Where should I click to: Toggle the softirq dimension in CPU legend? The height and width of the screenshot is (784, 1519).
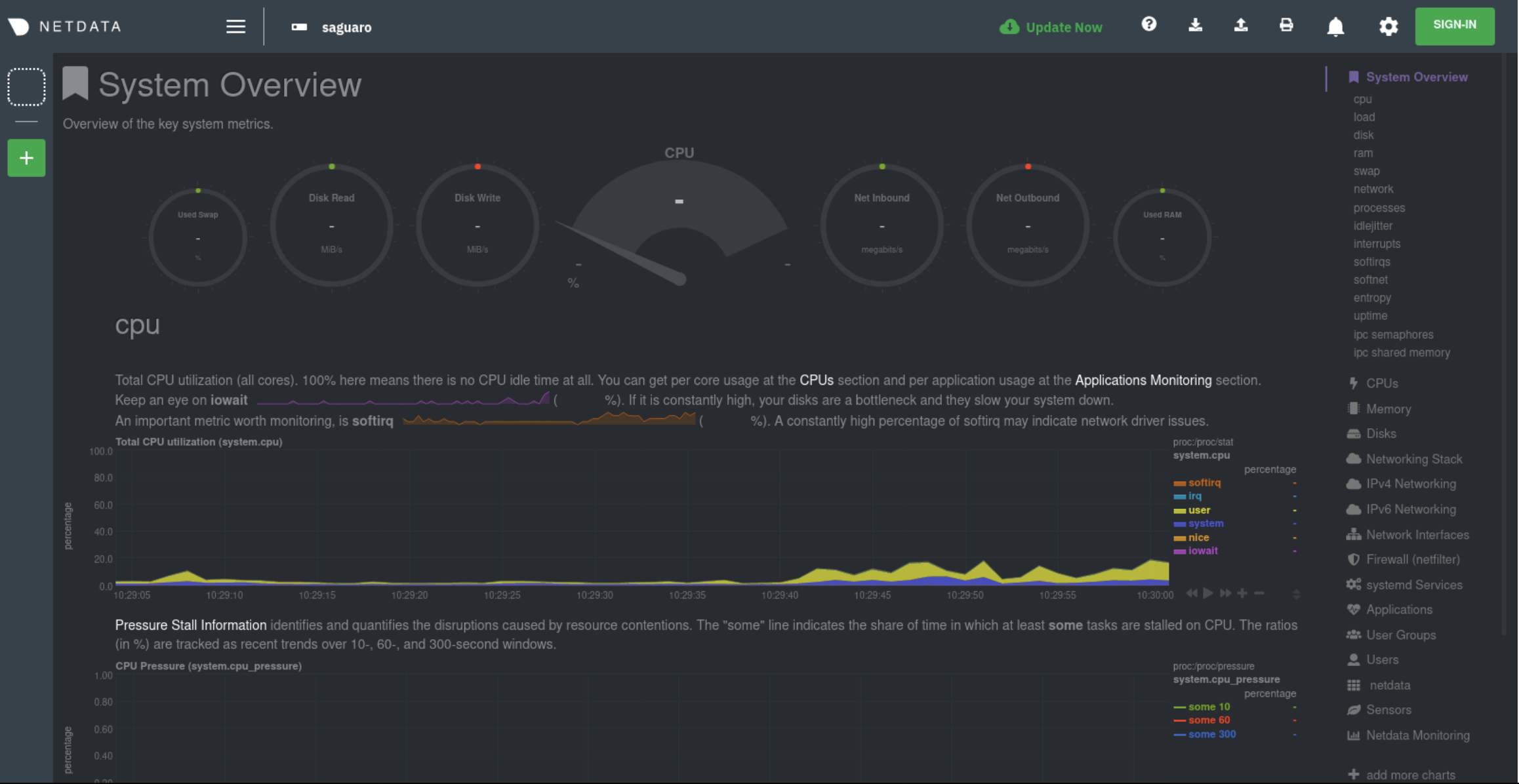point(1204,482)
